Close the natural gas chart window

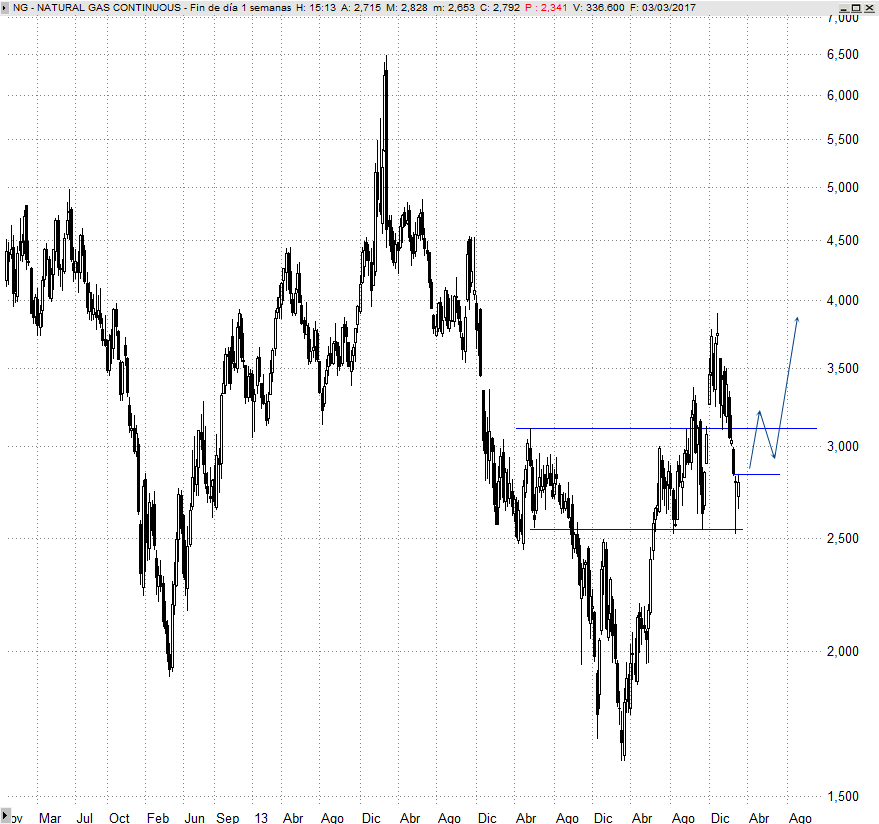pos(868,8)
